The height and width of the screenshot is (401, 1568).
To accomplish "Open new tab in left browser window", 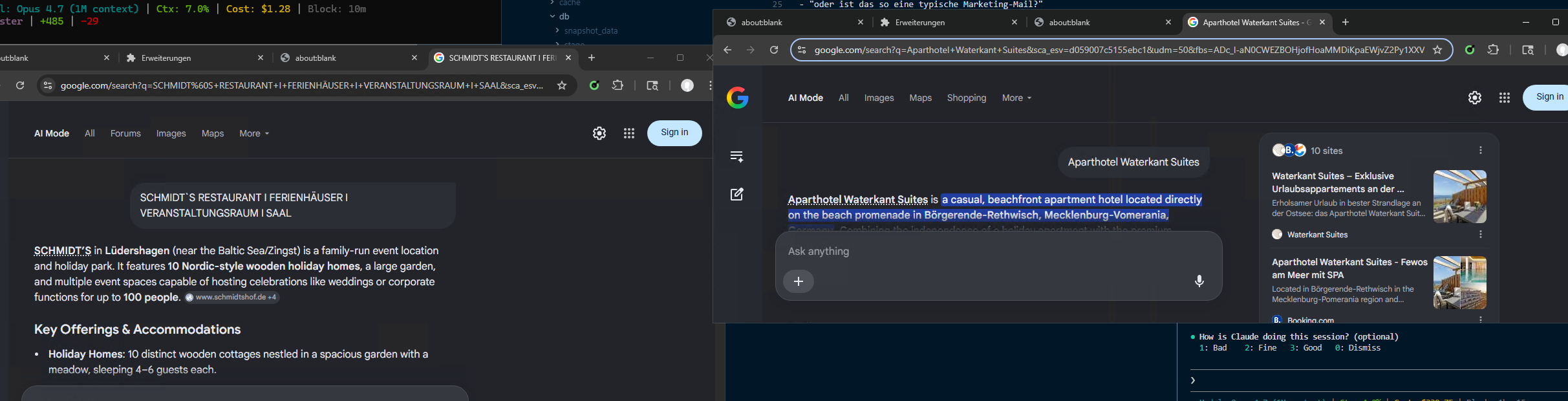I will tap(591, 58).
